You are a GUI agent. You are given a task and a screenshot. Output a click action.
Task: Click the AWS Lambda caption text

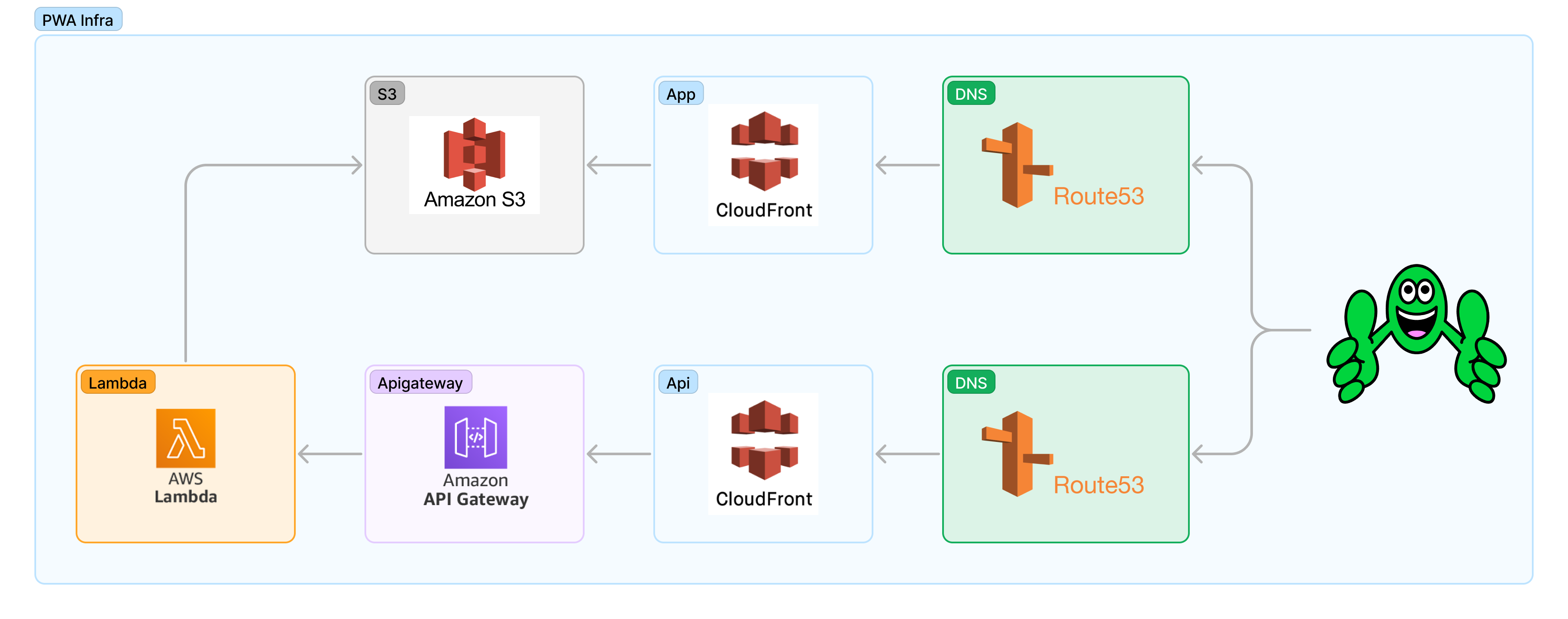pos(186,487)
